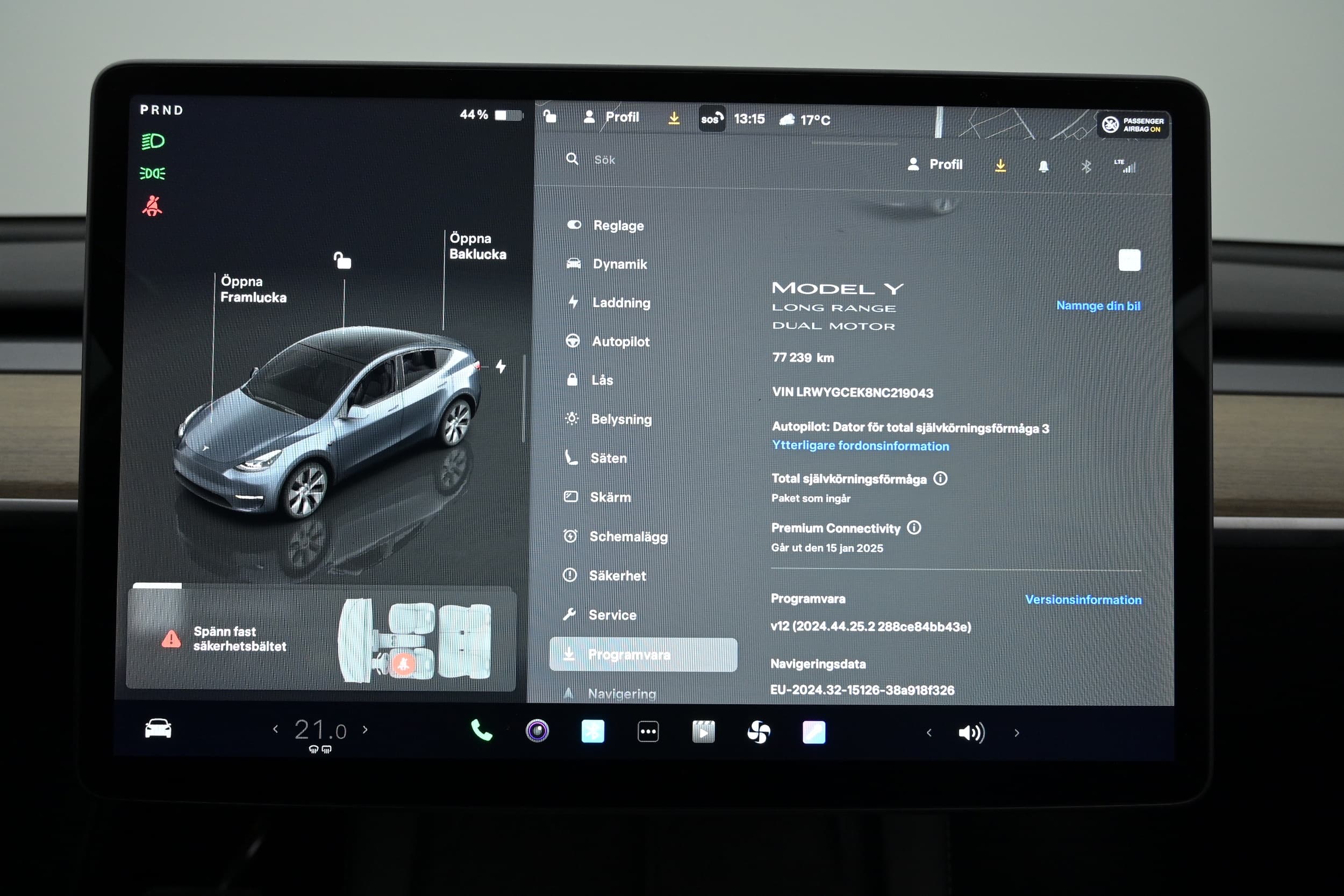The width and height of the screenshot is (1344, 896).
Task: Lower volume with left arrow
Action: click(x=929, y=733)
